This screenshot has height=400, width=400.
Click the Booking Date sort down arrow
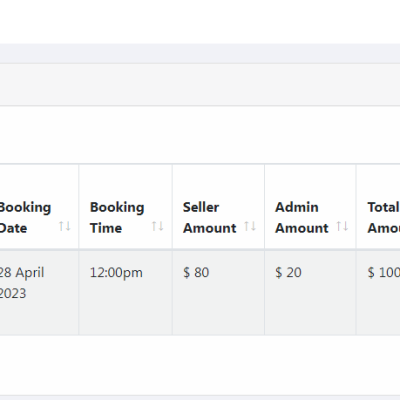[68, 226]
